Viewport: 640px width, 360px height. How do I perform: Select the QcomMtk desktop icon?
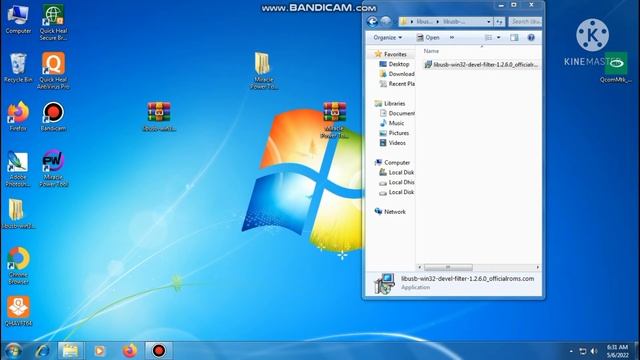point(616,68)
